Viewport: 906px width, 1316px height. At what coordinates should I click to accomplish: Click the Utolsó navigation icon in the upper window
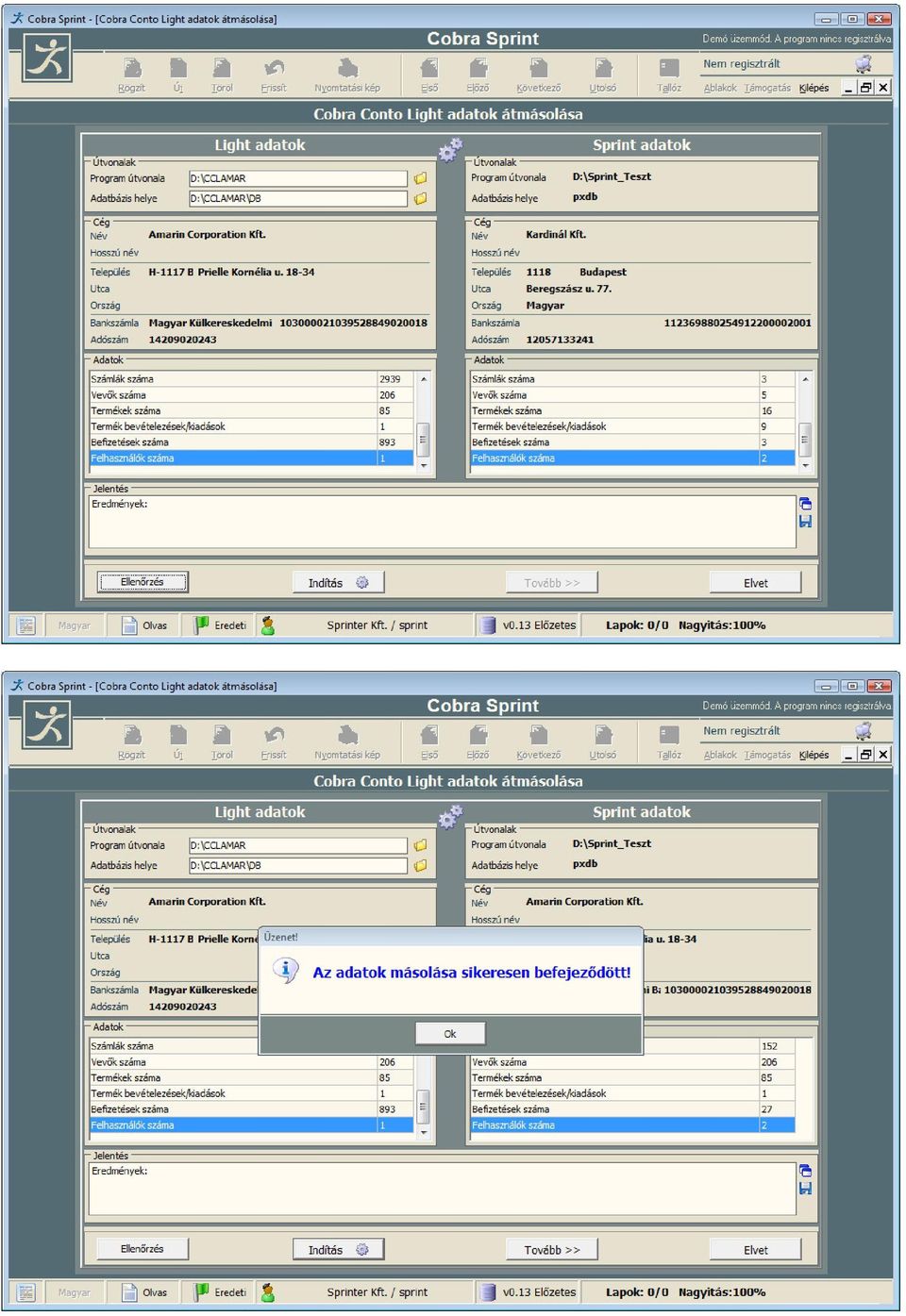[603, 69]
